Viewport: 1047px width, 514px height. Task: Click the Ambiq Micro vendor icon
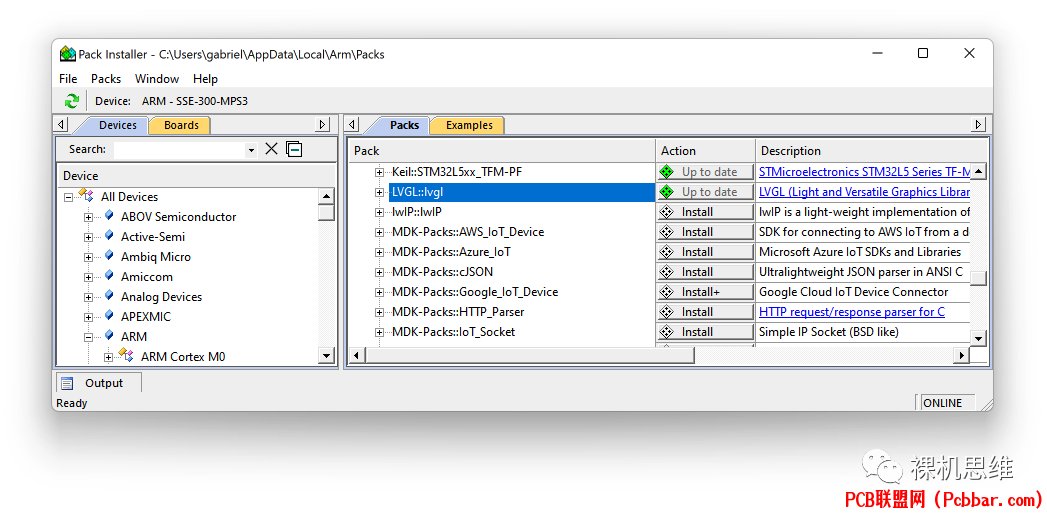[110, 256]
